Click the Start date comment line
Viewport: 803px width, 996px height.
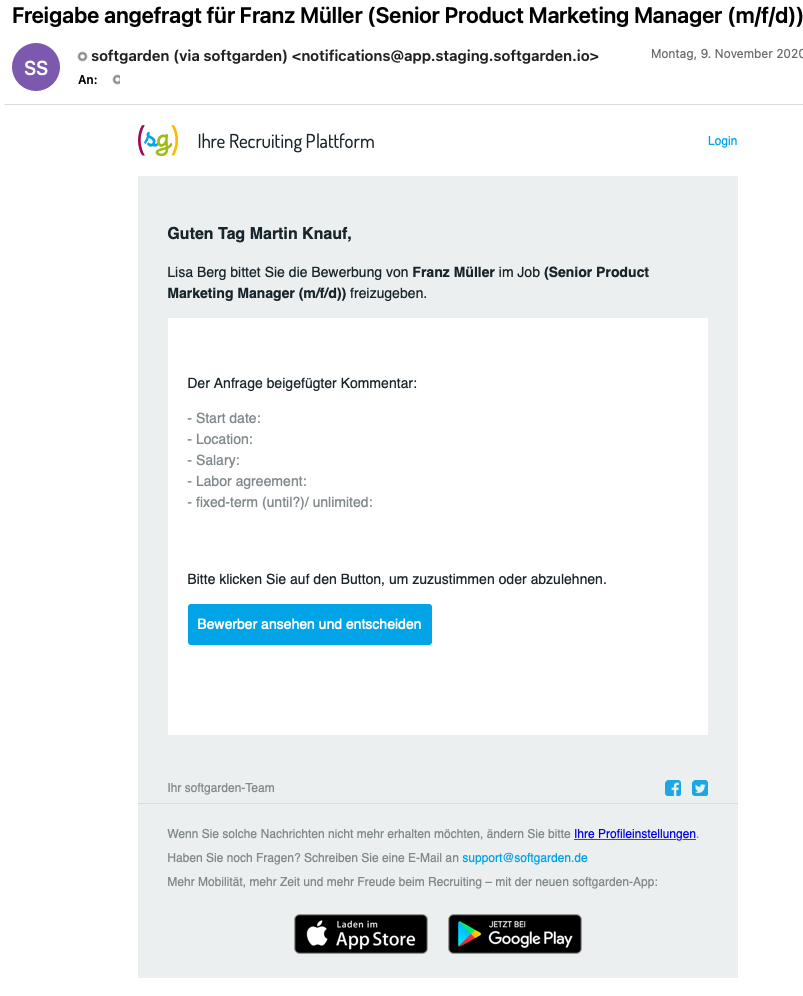tap(224, 419)
